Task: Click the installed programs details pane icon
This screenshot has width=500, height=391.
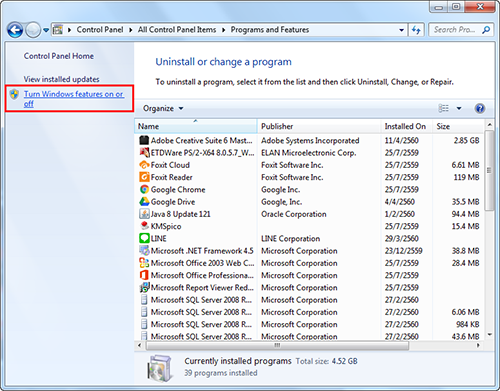Action: click(160, 368)
